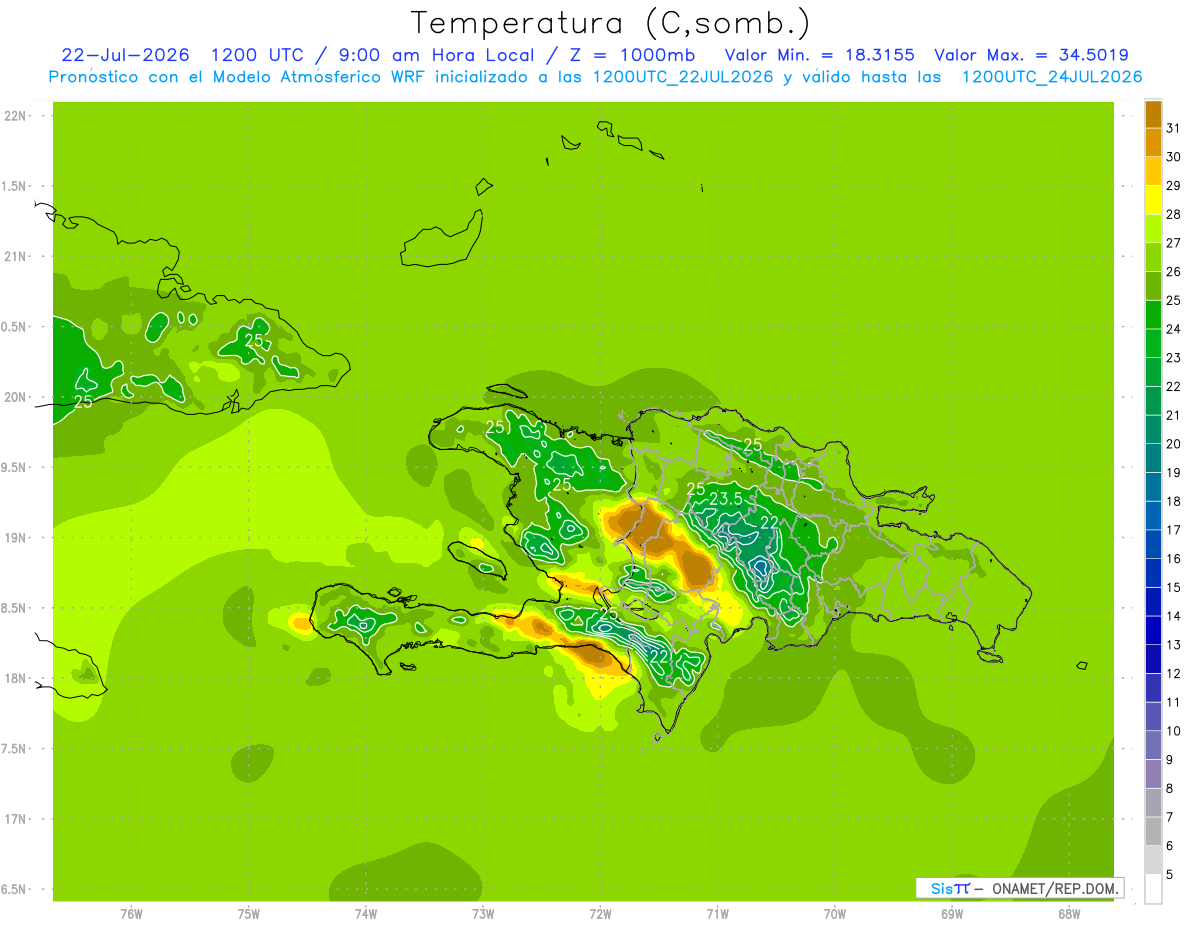Click longitude axis label "71W"
1200x927 pixels.
[717, 914]
